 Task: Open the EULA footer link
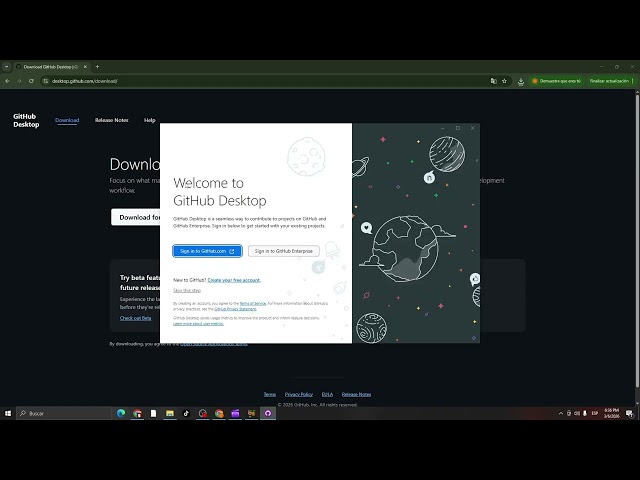[327, 394]
